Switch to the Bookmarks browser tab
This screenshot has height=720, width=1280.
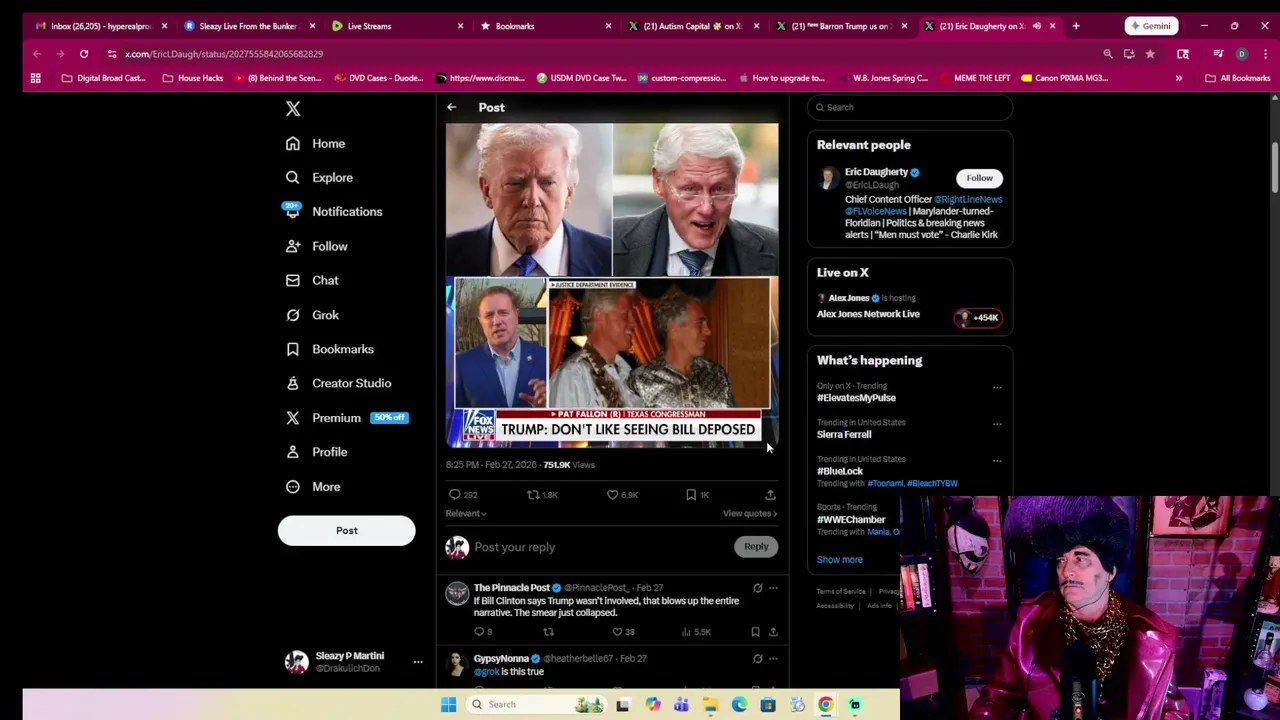click(544, 26)
